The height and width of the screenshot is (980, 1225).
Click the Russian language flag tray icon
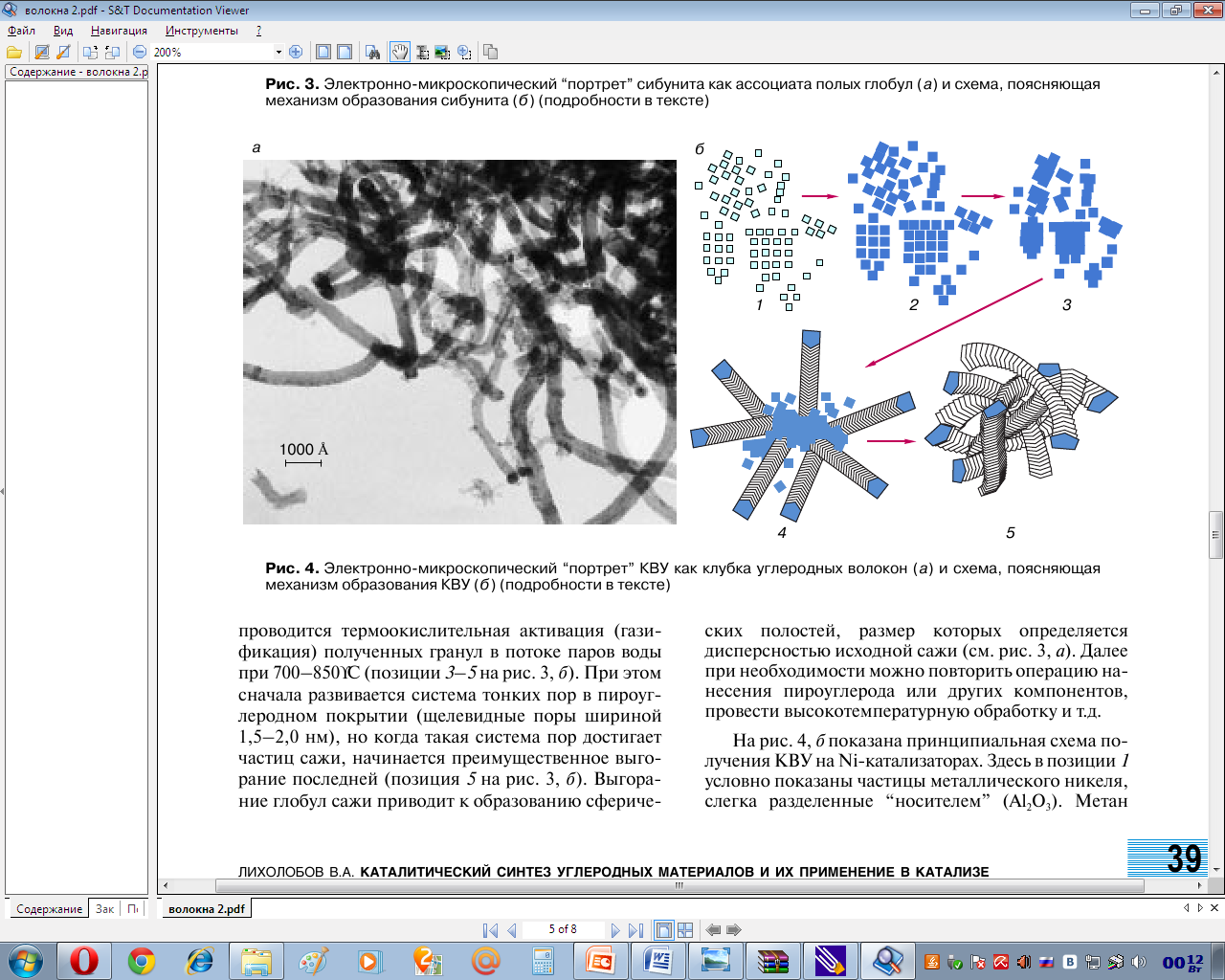[x=1046, y=962]
